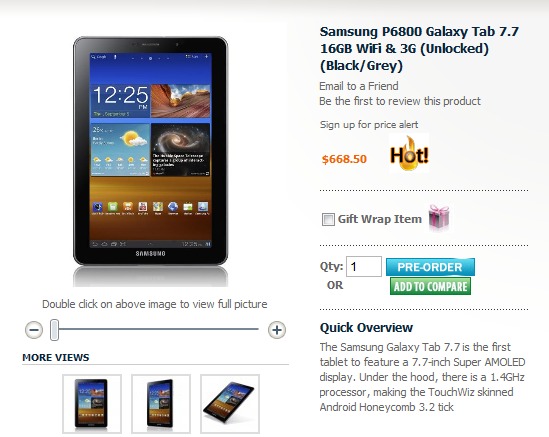
Task: Click the $668.50 price text
Action: click(x=344, y=159)
